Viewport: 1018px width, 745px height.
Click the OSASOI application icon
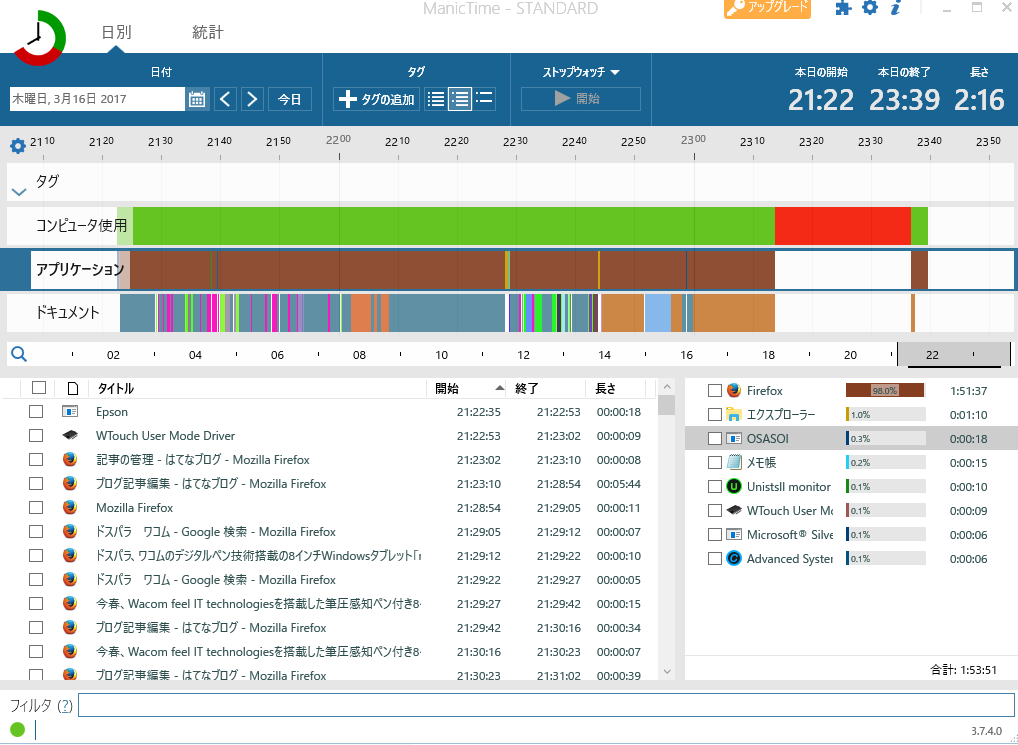(x=734, y=439)
